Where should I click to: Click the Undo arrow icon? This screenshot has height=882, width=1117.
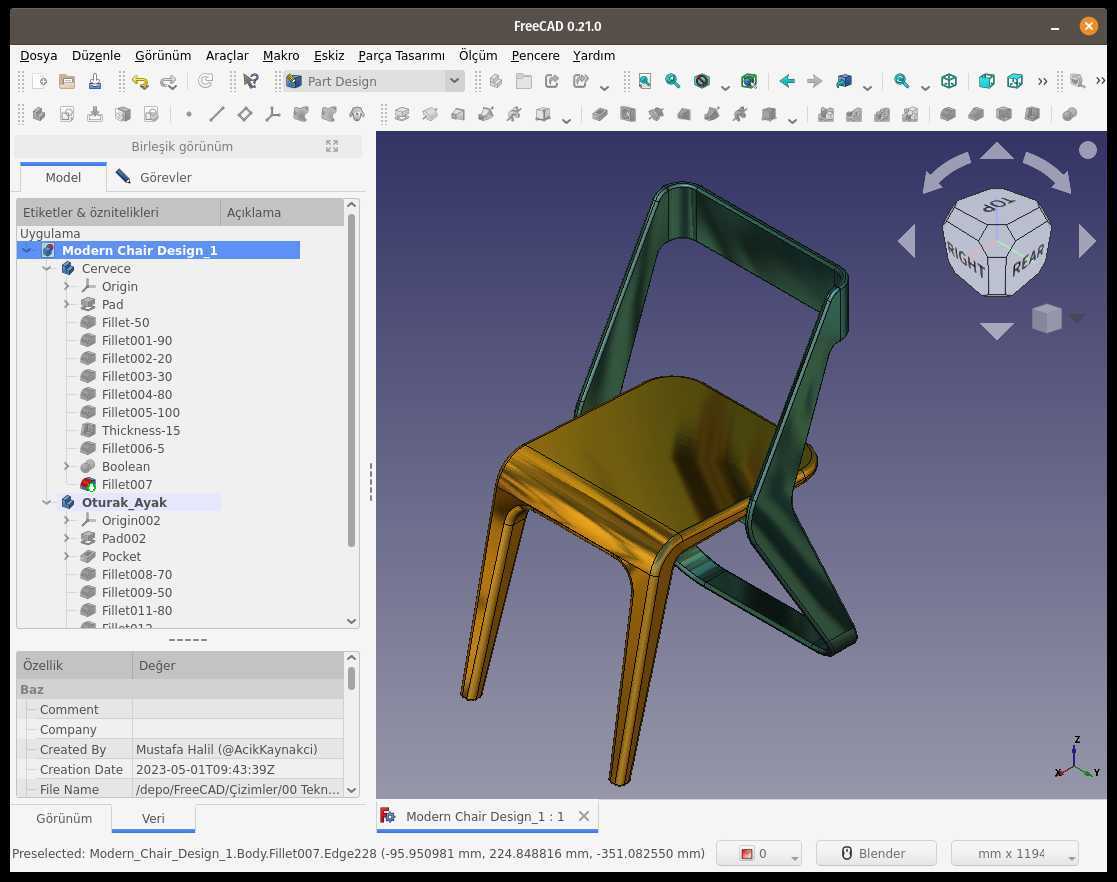coord(140,81)
